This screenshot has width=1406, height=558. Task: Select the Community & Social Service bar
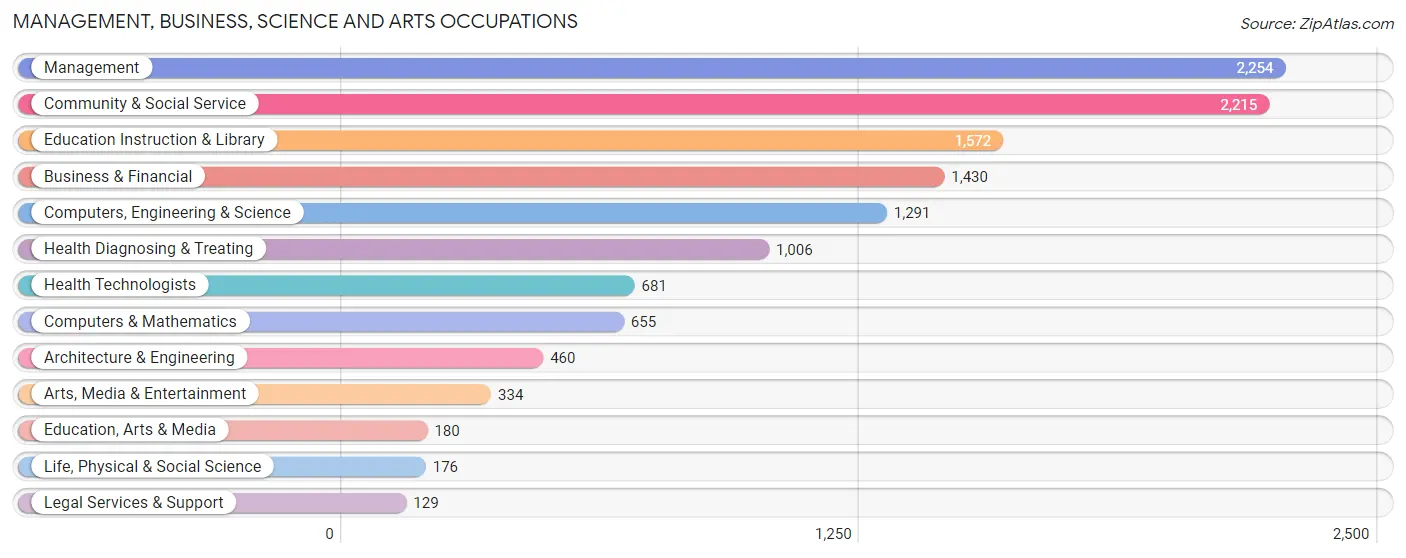(x=644, y=104)
